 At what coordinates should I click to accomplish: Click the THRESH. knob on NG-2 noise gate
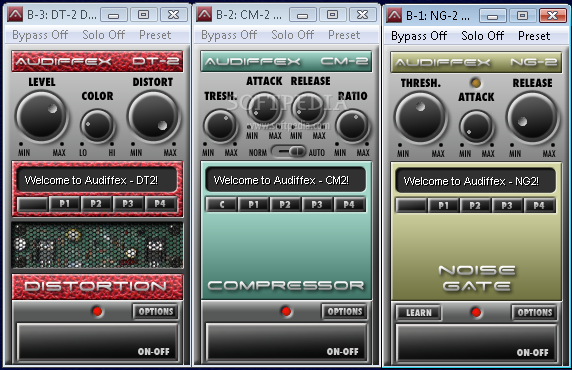click(x=421, y=117)
